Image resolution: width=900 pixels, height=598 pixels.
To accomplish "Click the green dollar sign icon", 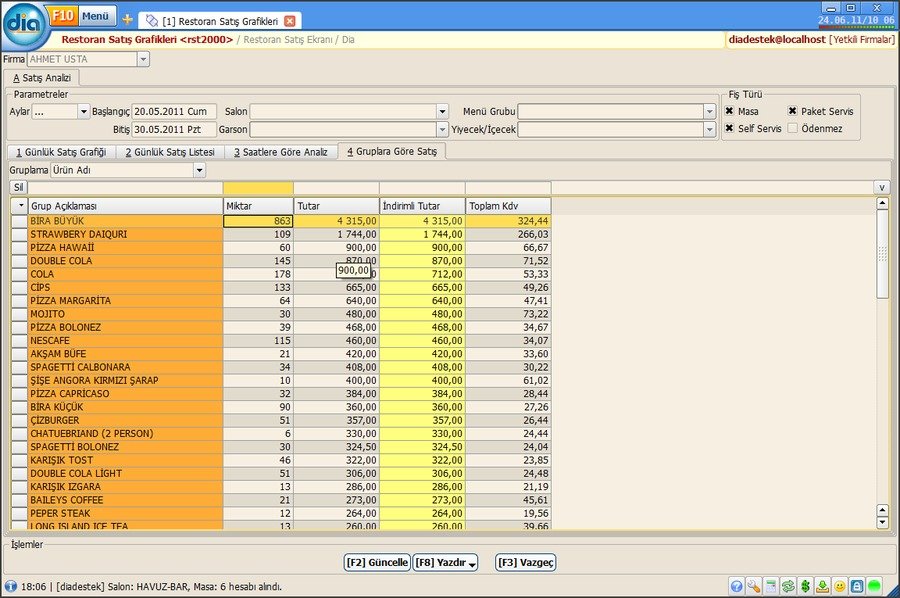I will [805, 586].
